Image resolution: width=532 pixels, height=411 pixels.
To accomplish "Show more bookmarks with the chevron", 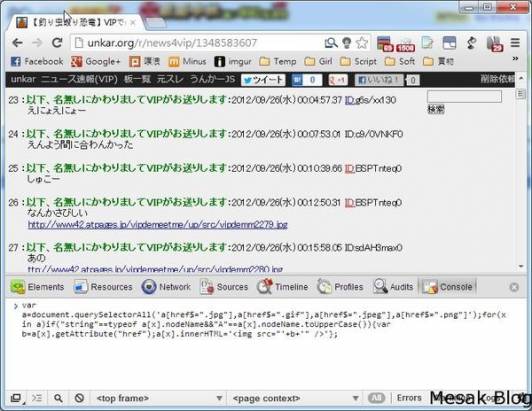I will pos(515,59).
